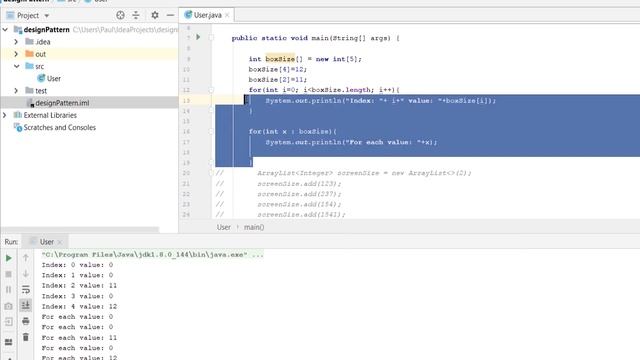
Task: Click console line 'For each value: 11'
Action: (79, 338)
